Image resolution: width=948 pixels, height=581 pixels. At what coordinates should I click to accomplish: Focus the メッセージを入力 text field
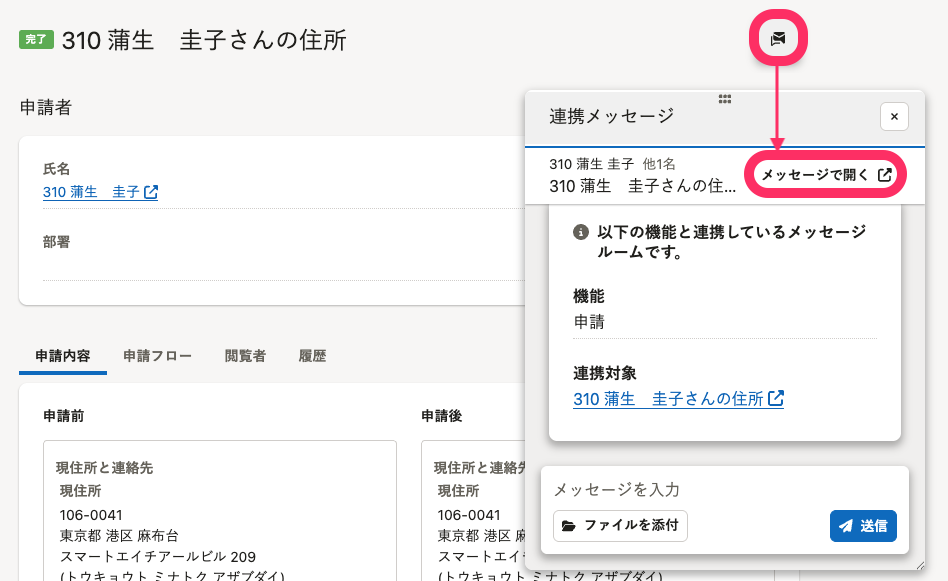724,489
